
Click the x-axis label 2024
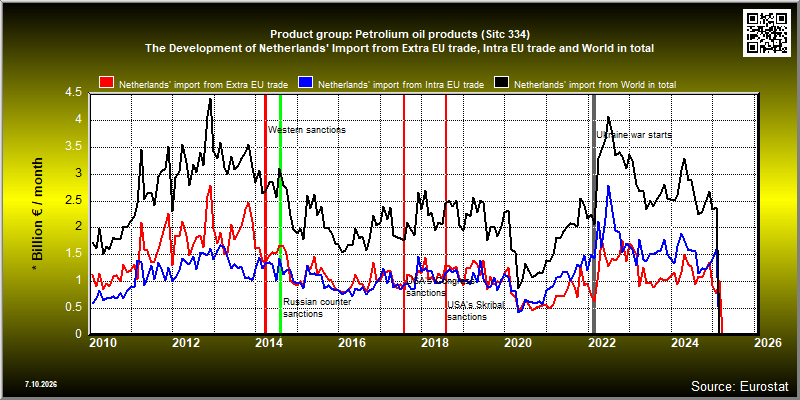[x=685, y=343]
